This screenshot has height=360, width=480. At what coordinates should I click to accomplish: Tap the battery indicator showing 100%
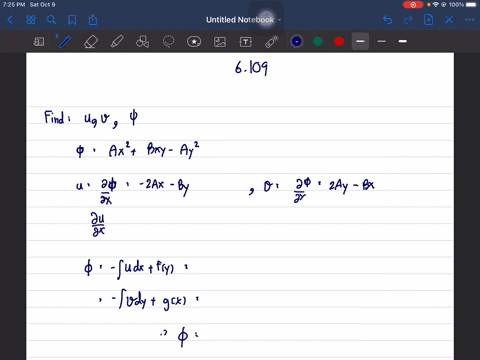463,5
